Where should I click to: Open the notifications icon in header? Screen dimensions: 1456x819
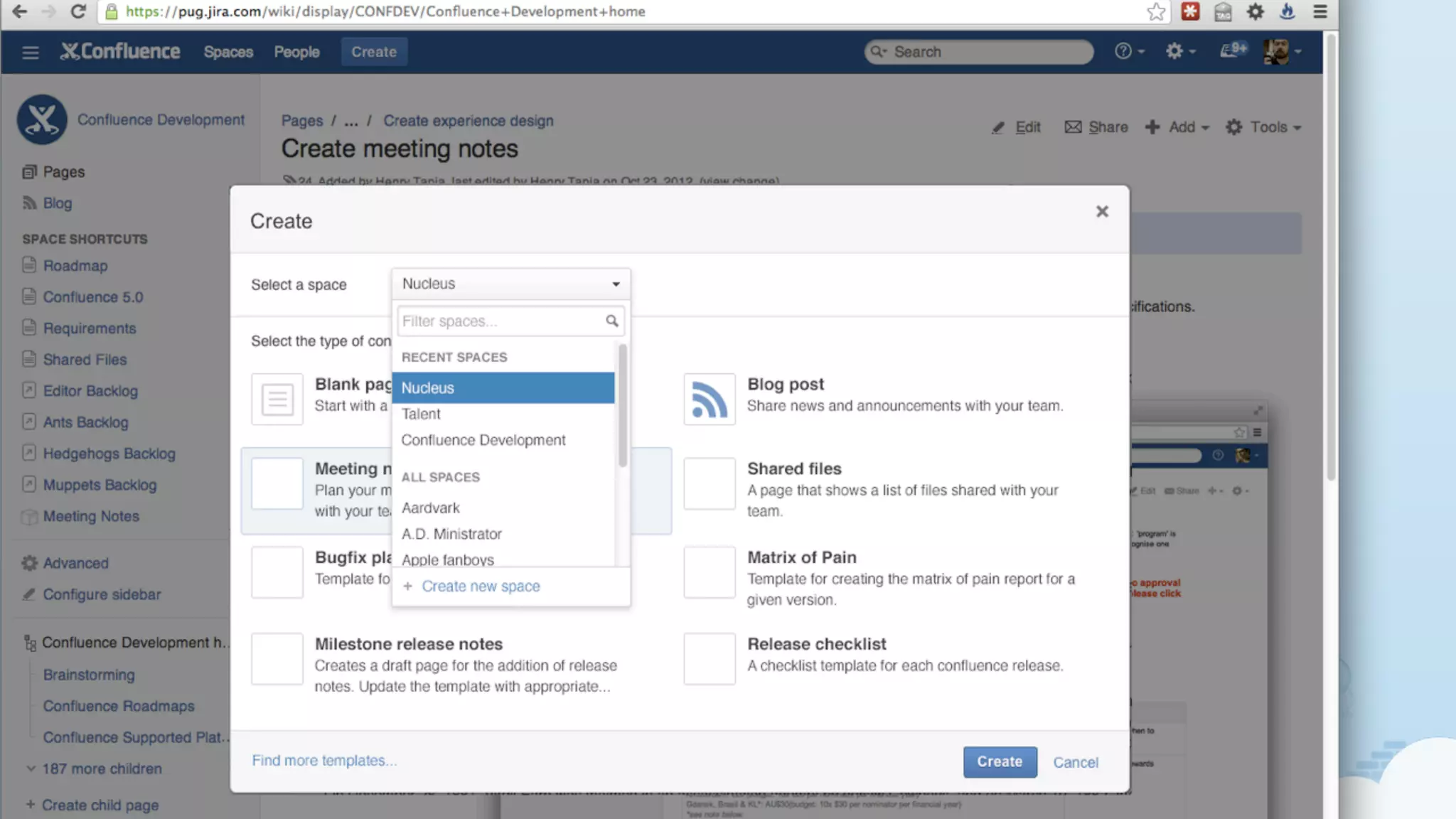point(1233,51)
